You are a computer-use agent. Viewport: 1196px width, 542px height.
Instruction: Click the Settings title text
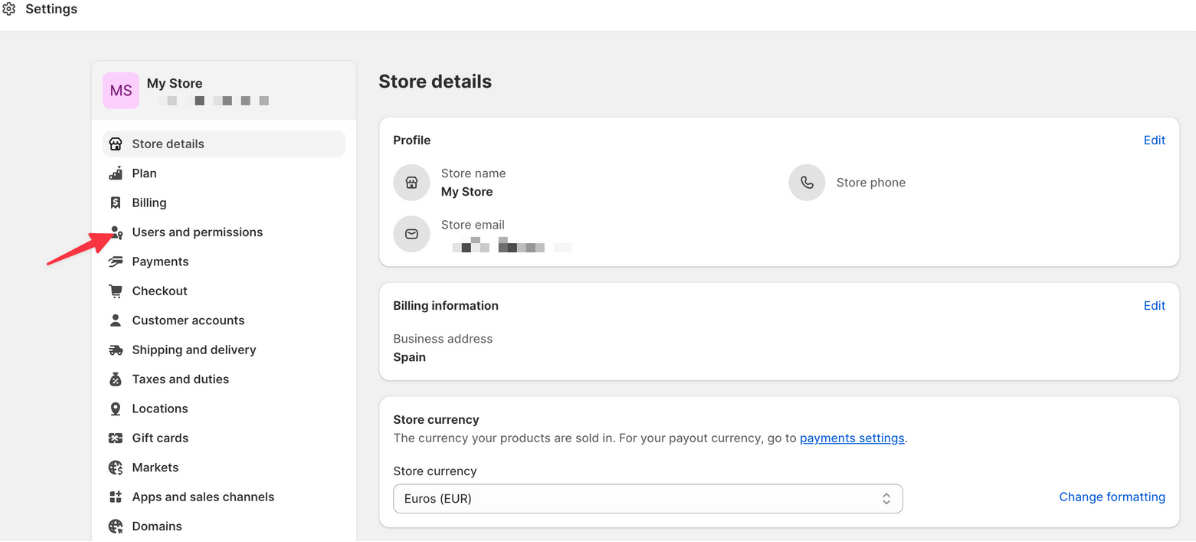coord(51,10)
